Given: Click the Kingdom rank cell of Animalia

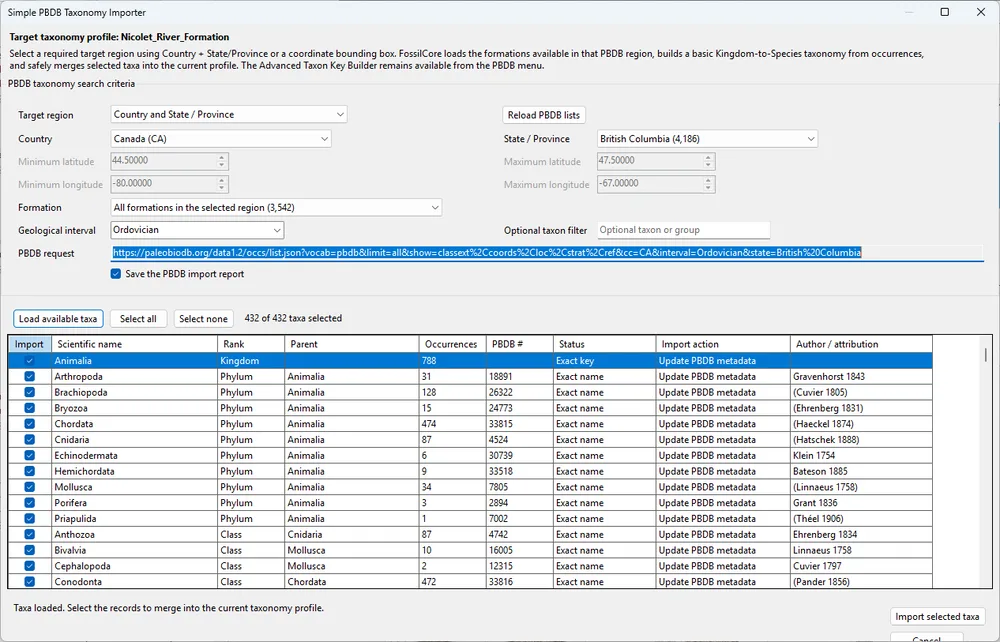Looking at the screenshot, I should coord(251,361).
